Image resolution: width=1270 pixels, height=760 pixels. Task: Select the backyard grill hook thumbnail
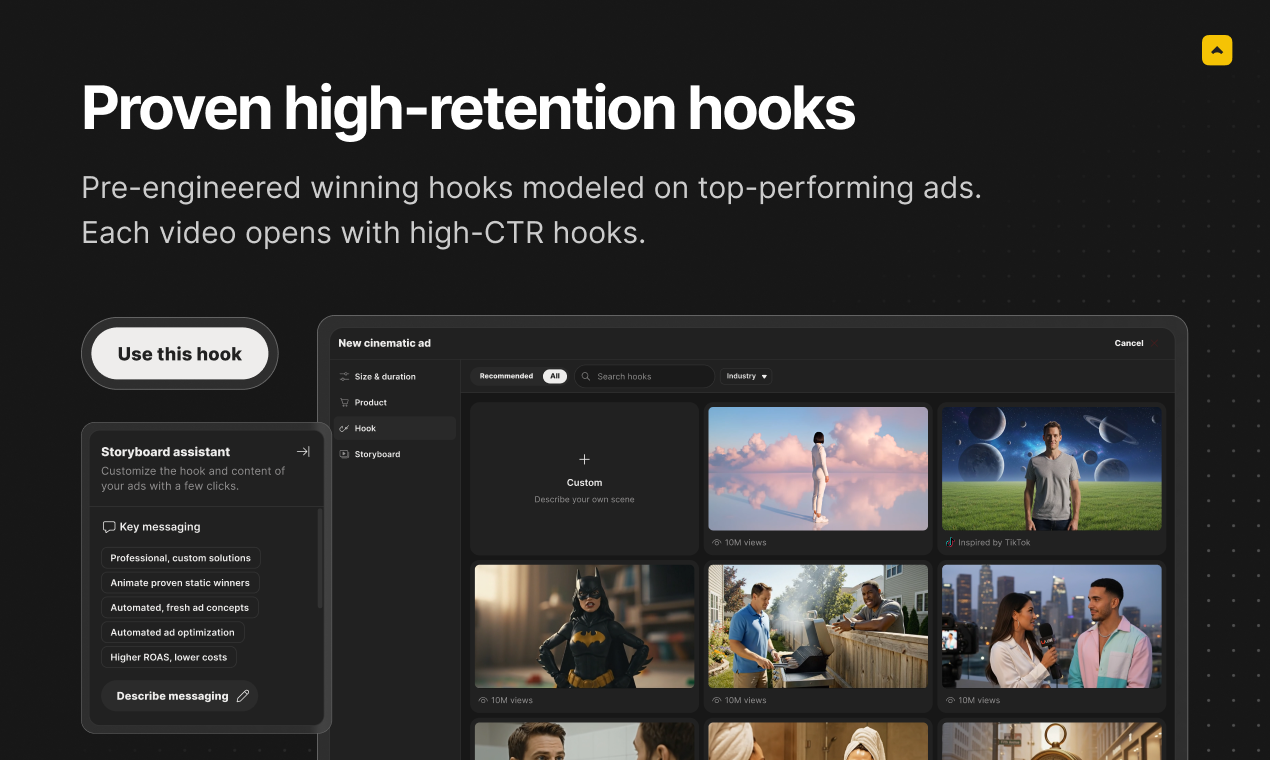(x=818, y=626)
